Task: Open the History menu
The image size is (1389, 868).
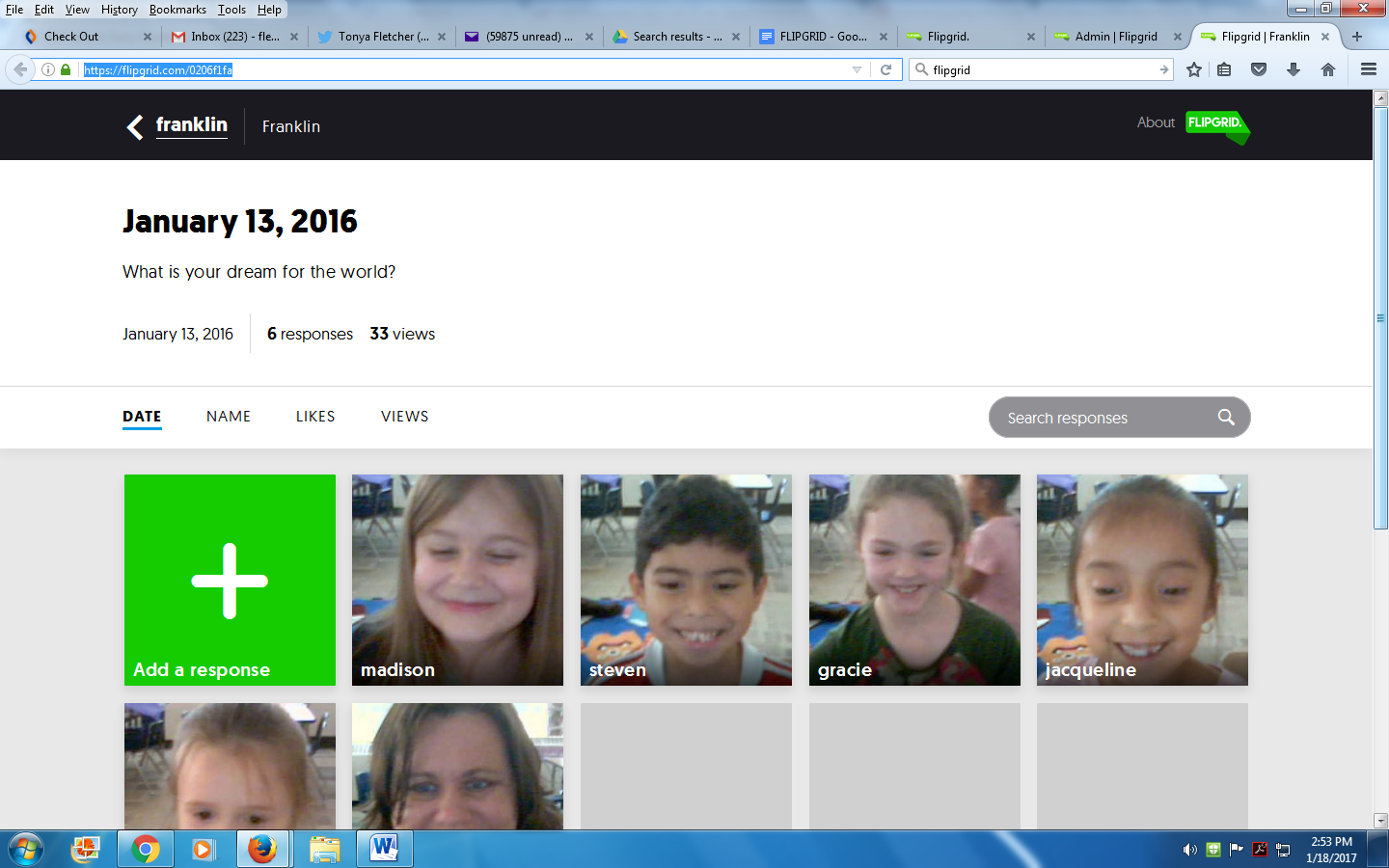Action: point(120,10)
